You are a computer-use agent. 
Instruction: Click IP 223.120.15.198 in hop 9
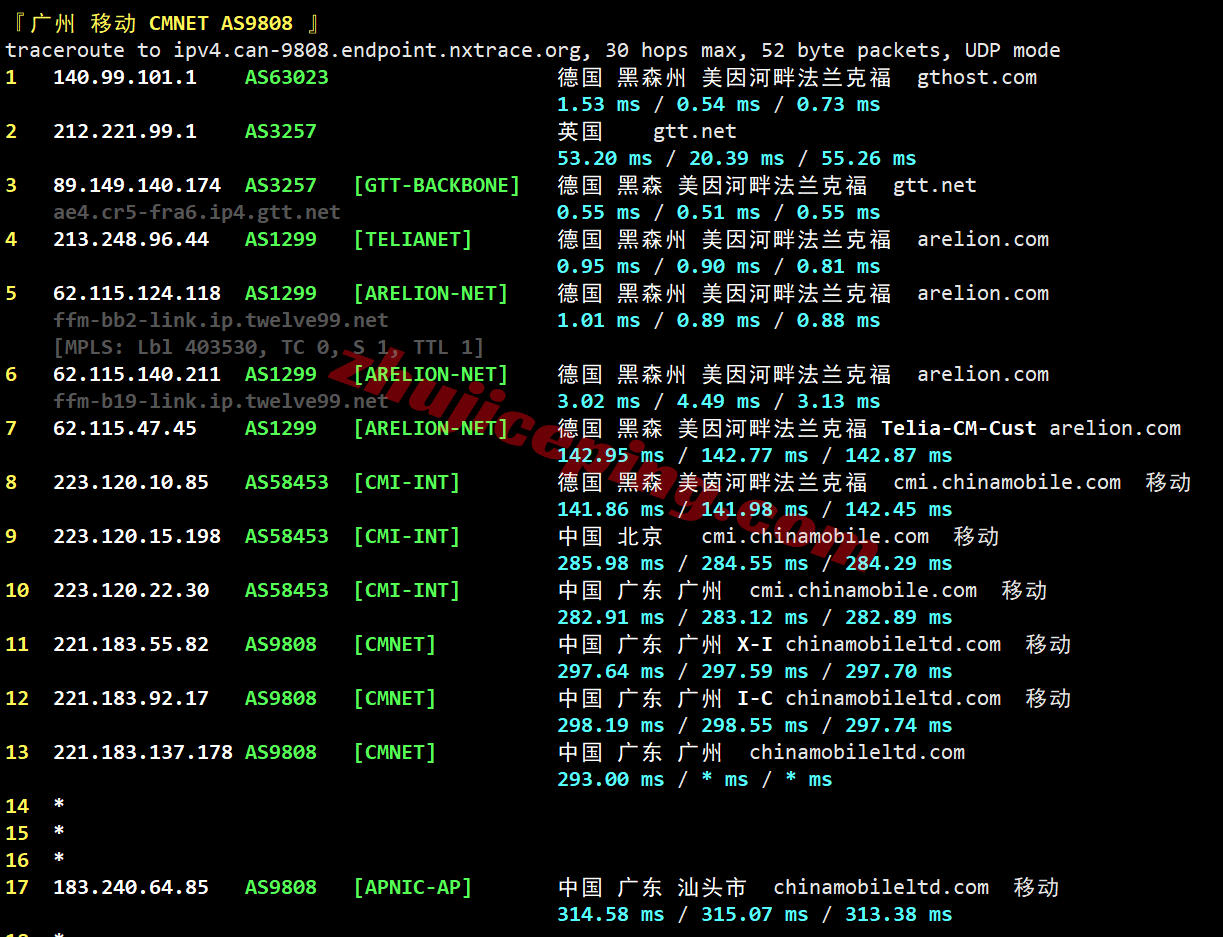pos(137,536)
